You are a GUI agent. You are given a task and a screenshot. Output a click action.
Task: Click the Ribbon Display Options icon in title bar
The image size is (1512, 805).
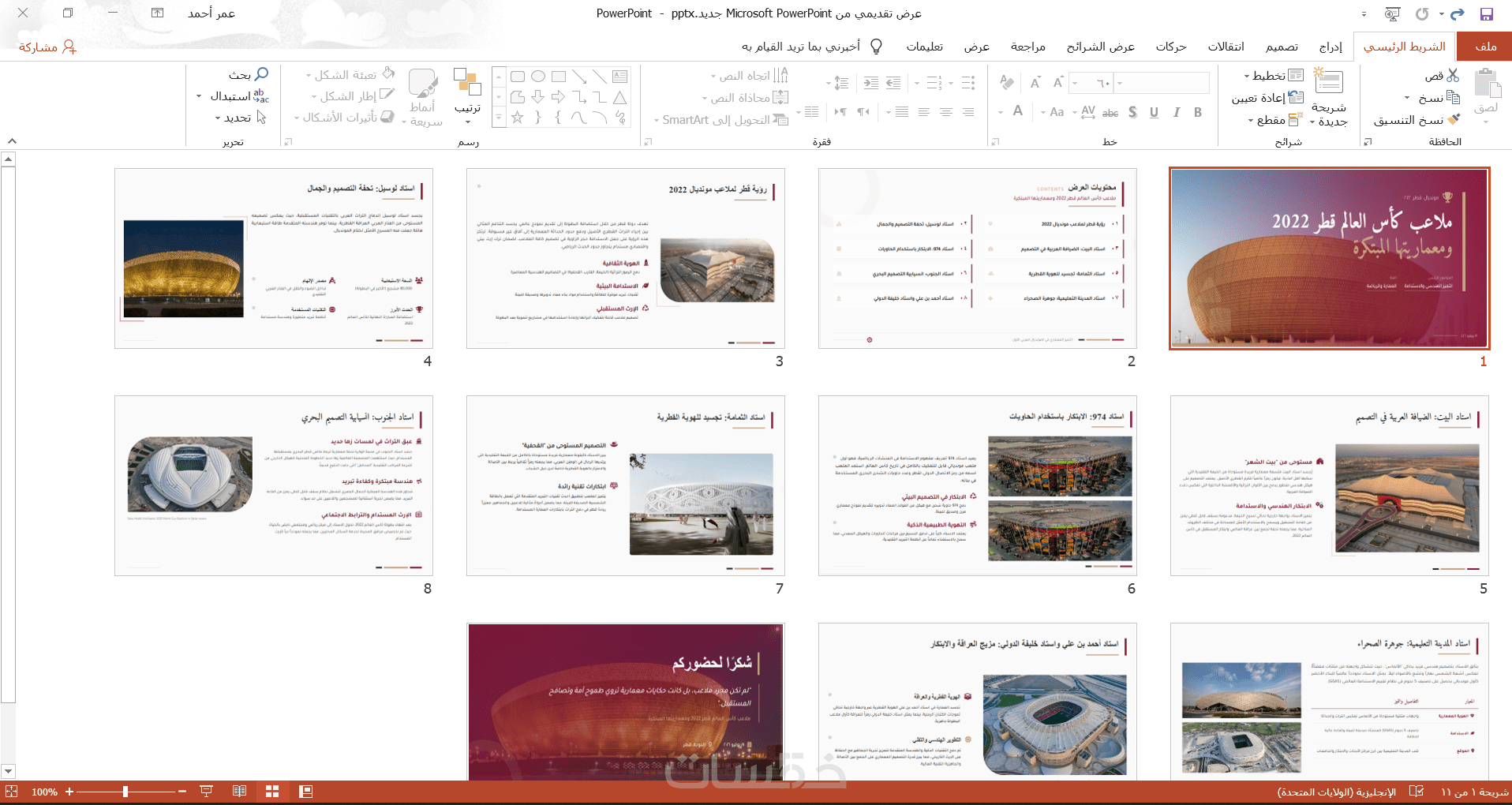[158, 13]
